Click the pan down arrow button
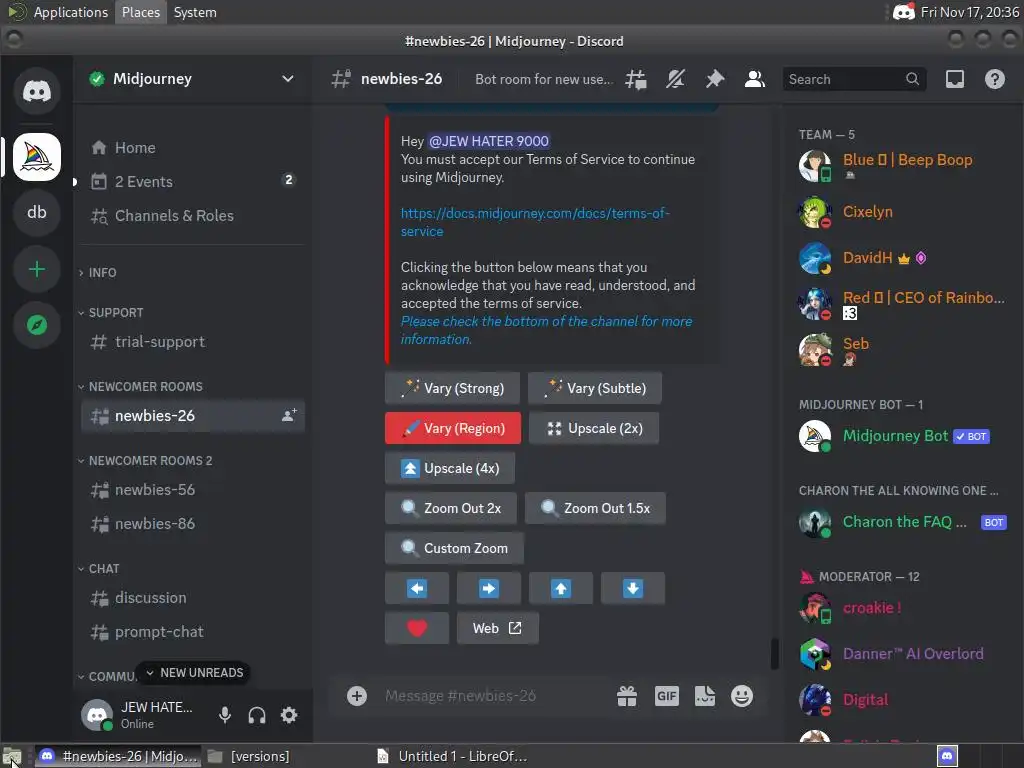 (x=632, y=588)
